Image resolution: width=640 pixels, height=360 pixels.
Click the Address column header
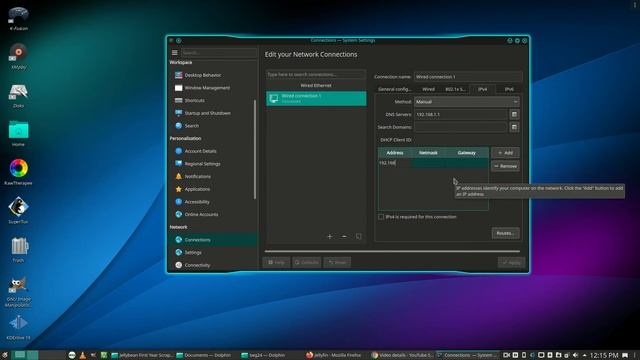[395, 153]
